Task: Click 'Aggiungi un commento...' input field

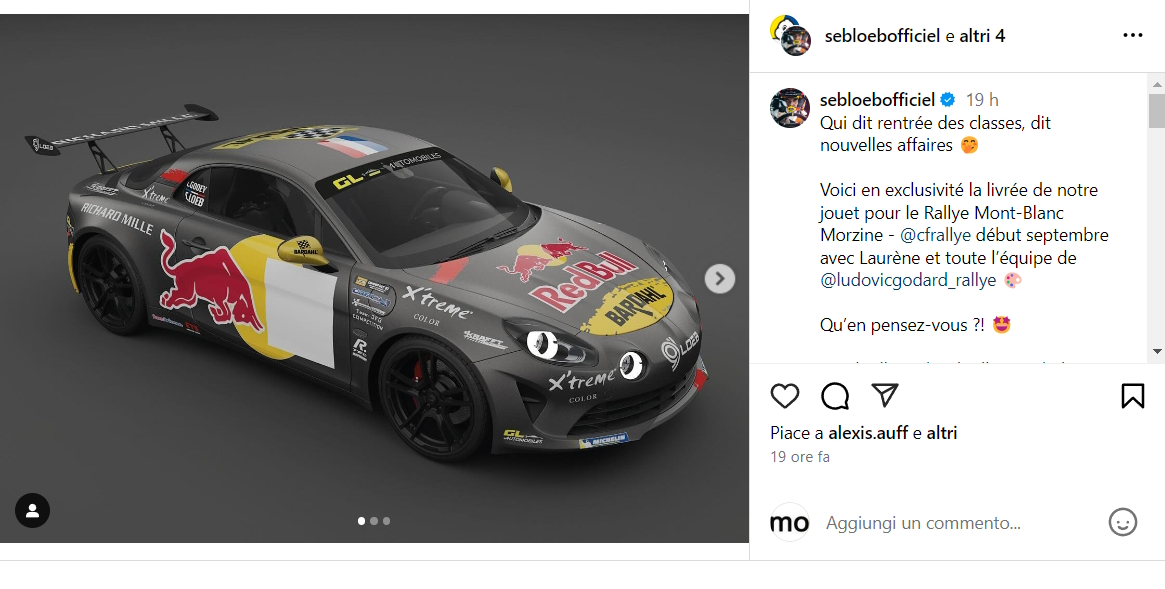Action: click(924, 523)
